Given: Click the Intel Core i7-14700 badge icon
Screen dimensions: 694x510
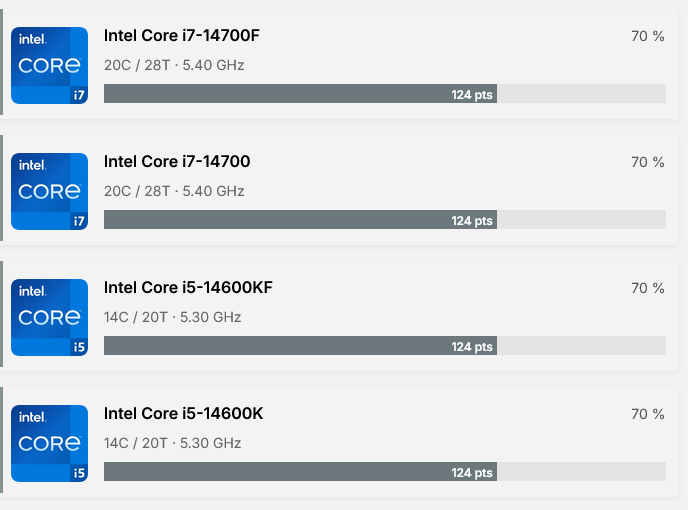Looking at the screenshot, I should coord(49,192).
